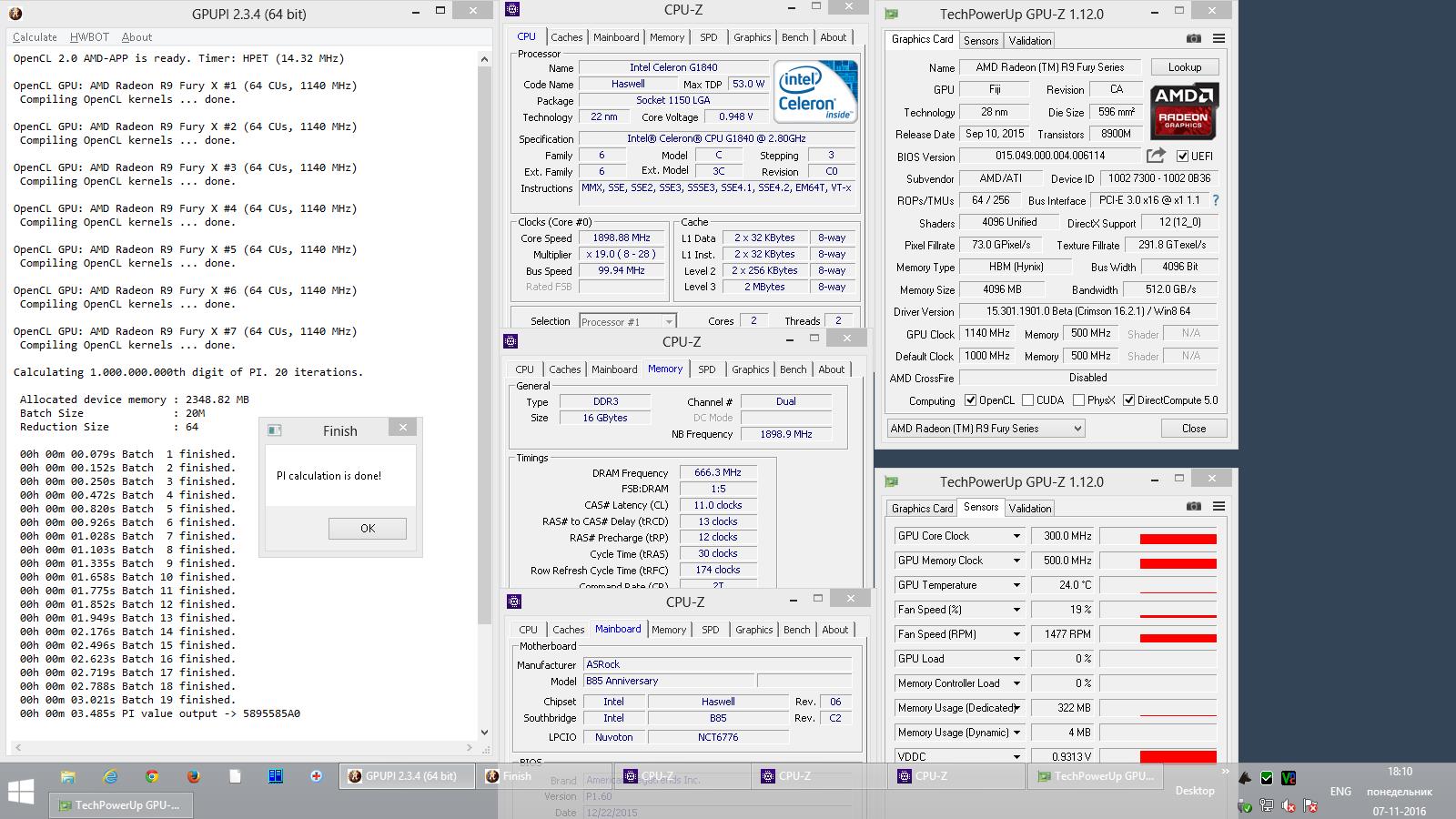Expand the Memory Usage (Dynamic) sensor dropdown
The image size is (1456, 819).
(x=1016, y=733)
